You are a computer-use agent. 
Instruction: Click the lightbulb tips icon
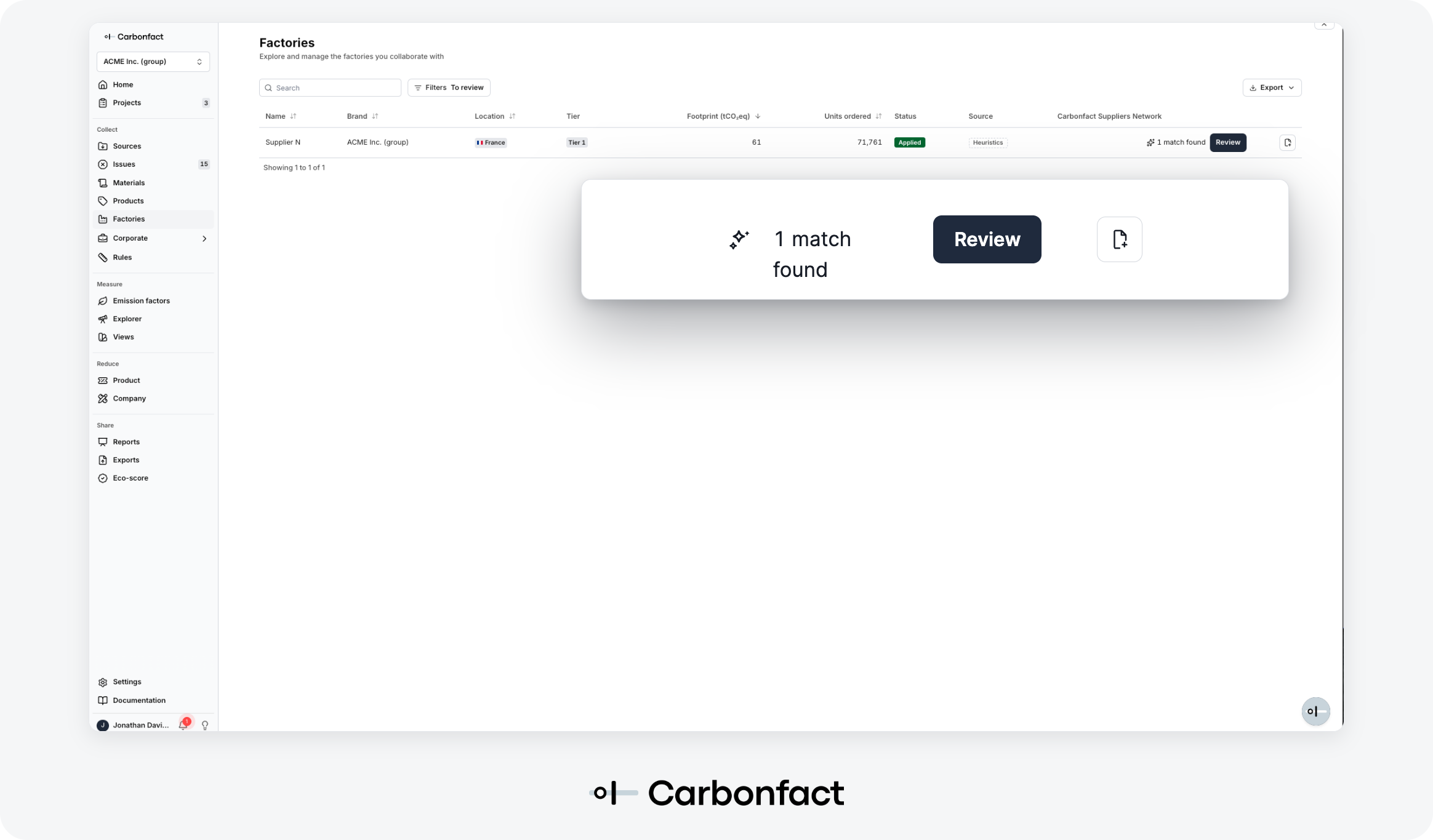tap(205, 726)
